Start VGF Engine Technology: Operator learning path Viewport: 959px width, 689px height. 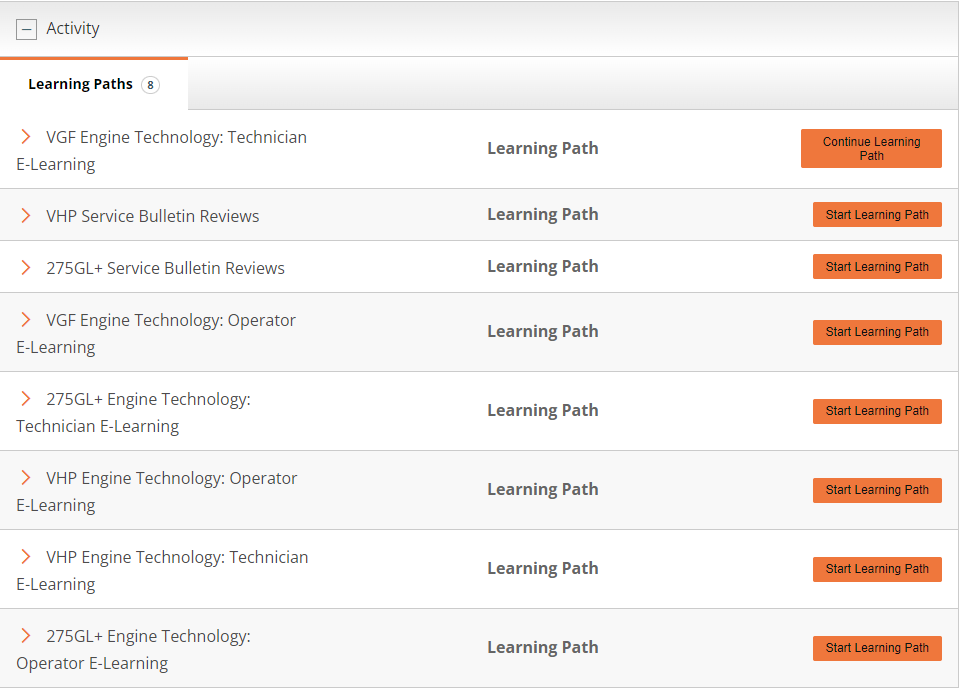click(877, 332)
